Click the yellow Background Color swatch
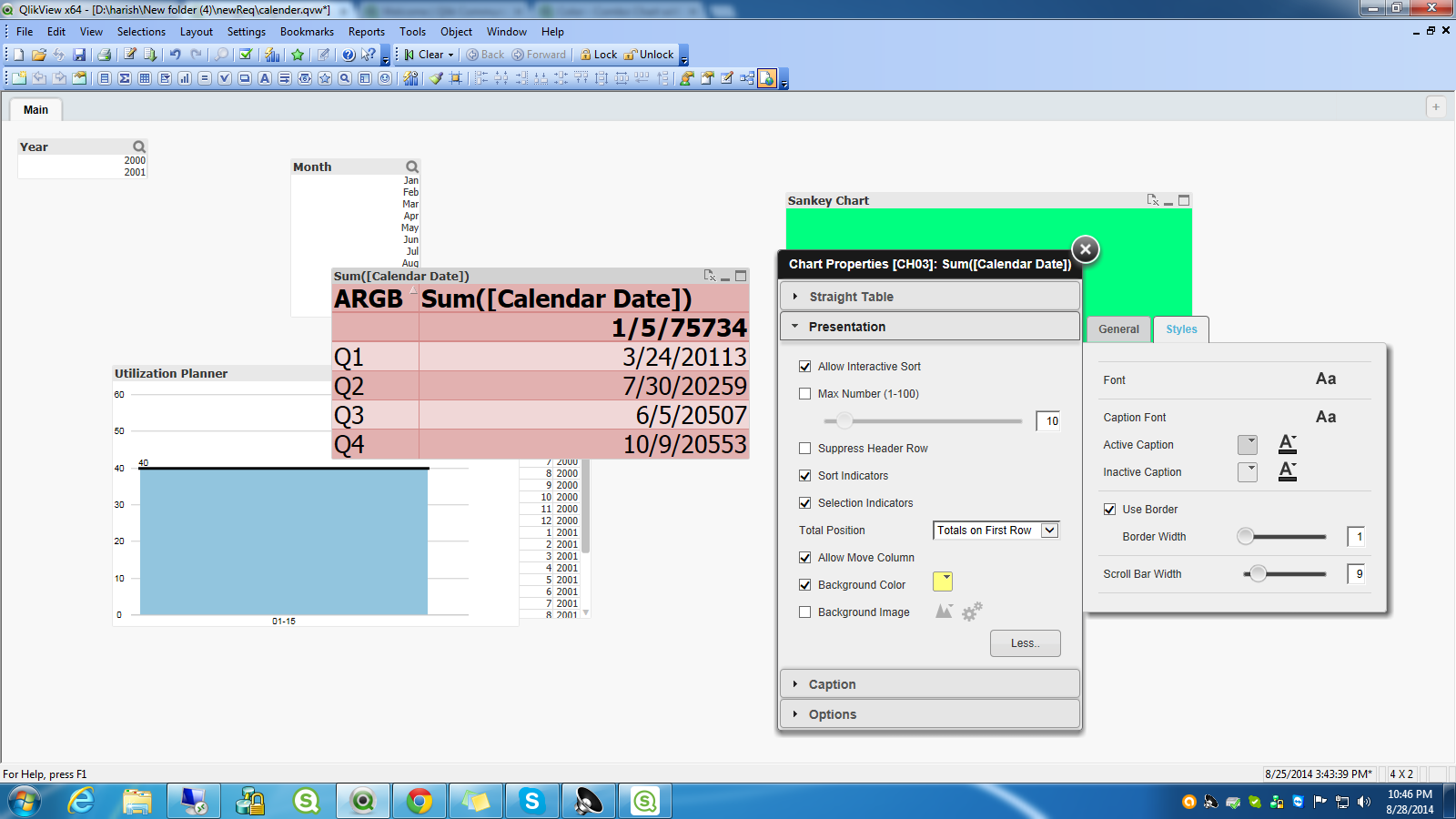1456x819 pixels. tap(943, 581)
